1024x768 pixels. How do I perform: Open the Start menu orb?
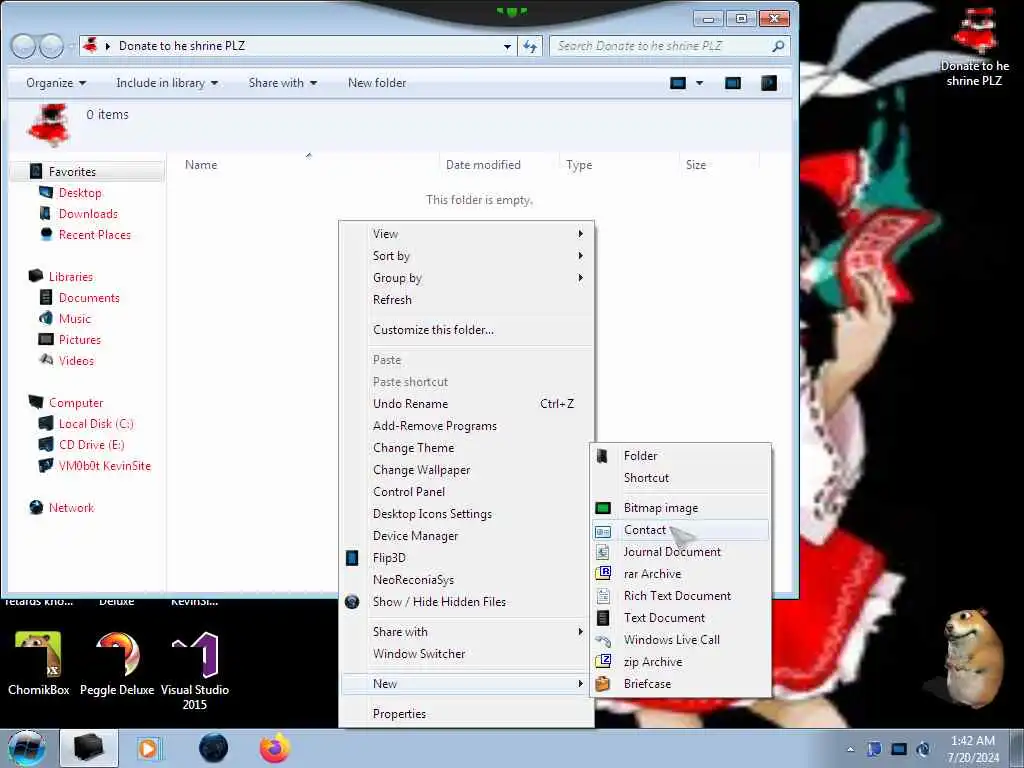point(27,748)
